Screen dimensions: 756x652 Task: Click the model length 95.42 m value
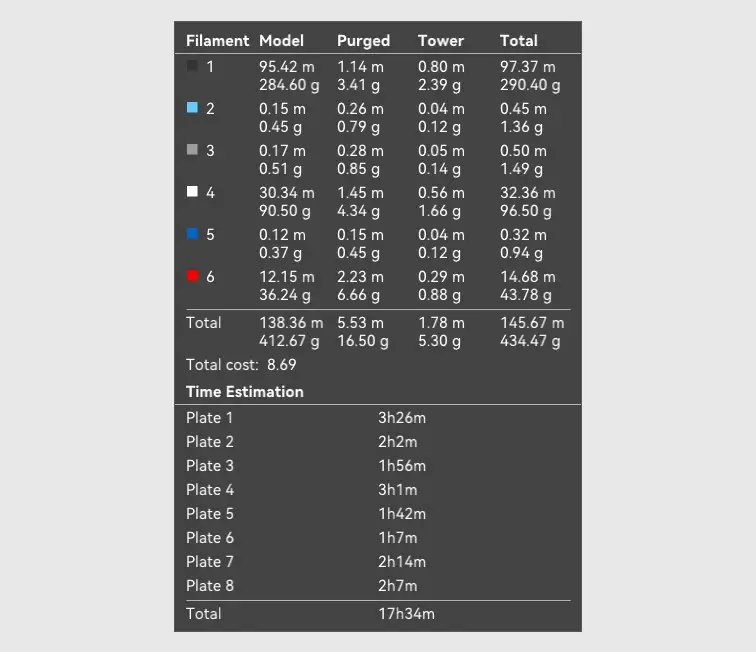[286, 67]
